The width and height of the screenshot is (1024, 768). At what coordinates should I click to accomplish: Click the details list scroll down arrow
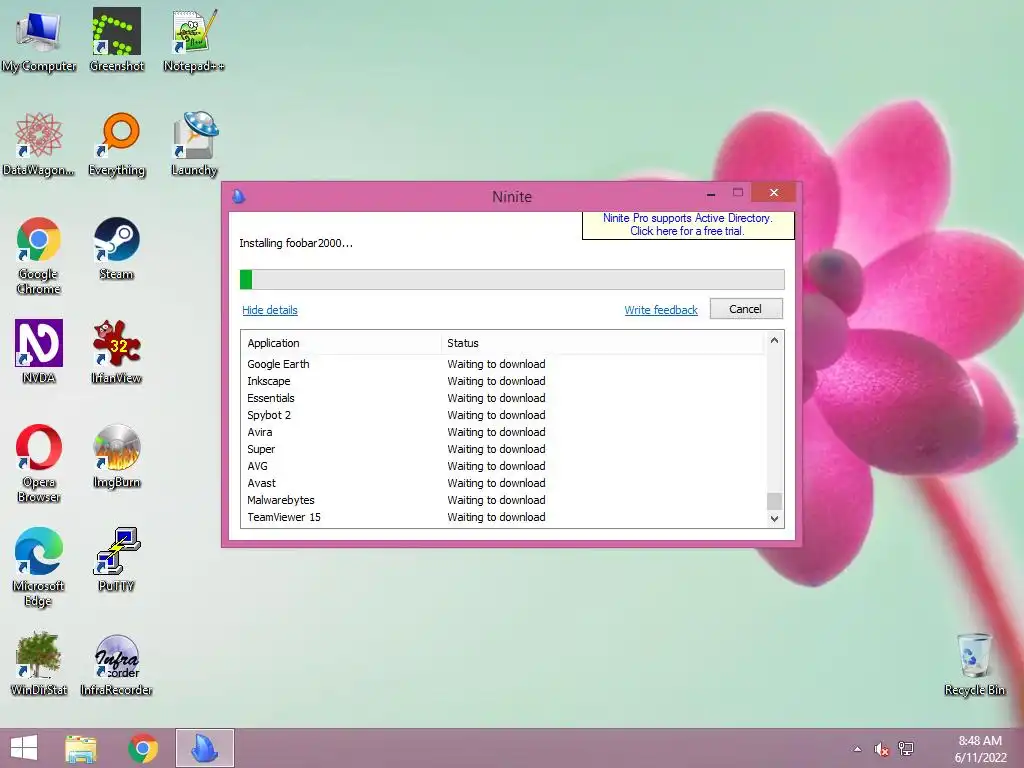click(775, 519)
